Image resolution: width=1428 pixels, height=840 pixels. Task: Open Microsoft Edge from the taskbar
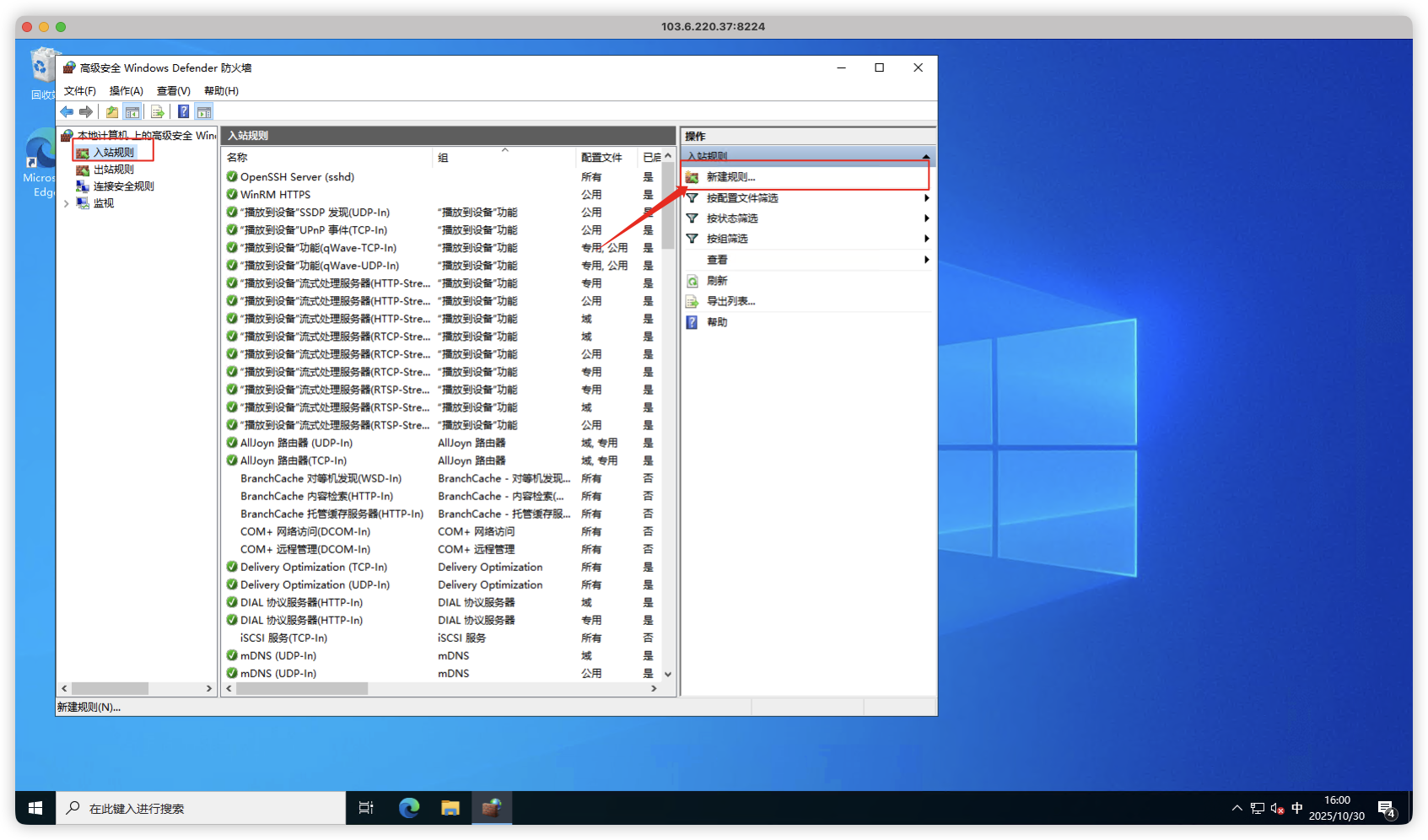[409, 808]
